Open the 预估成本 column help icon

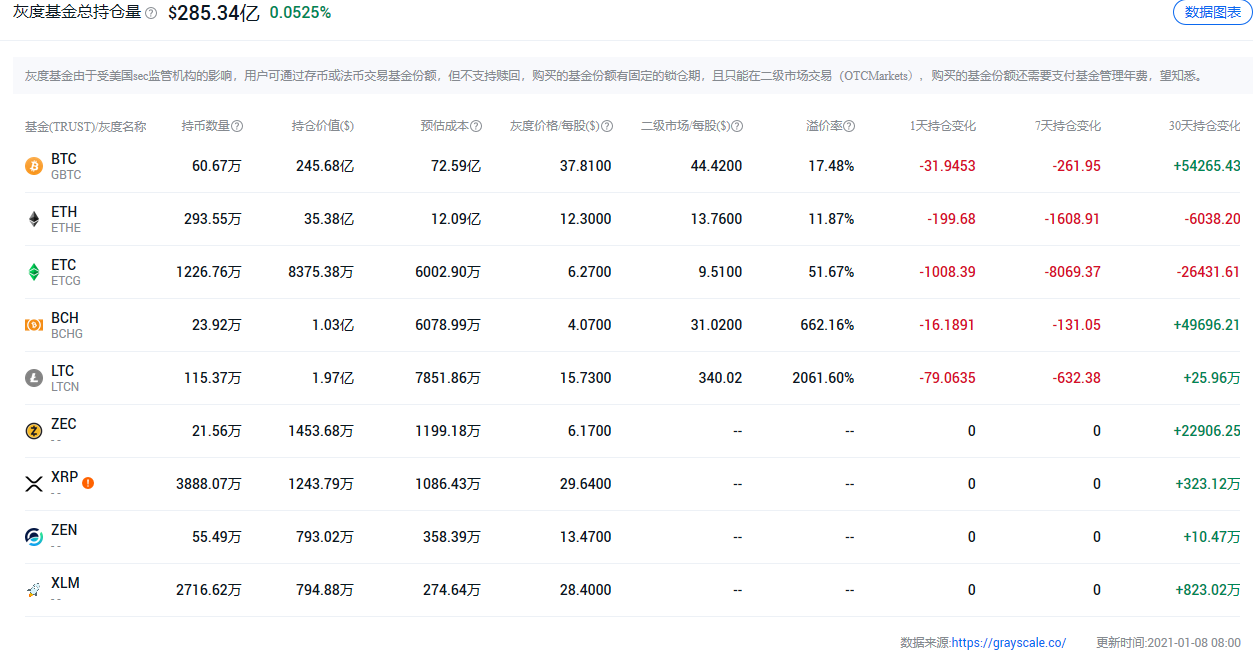click(478, 126)
